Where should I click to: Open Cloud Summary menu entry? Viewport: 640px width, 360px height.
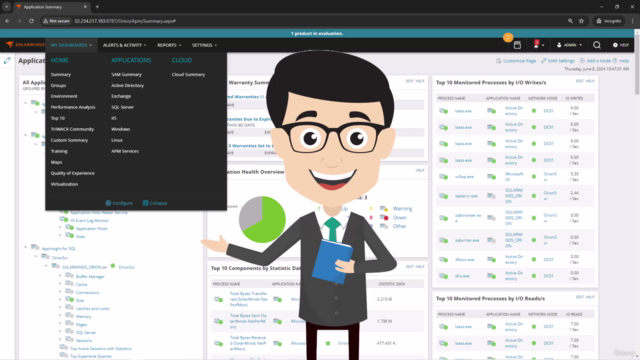coord(188,75)
